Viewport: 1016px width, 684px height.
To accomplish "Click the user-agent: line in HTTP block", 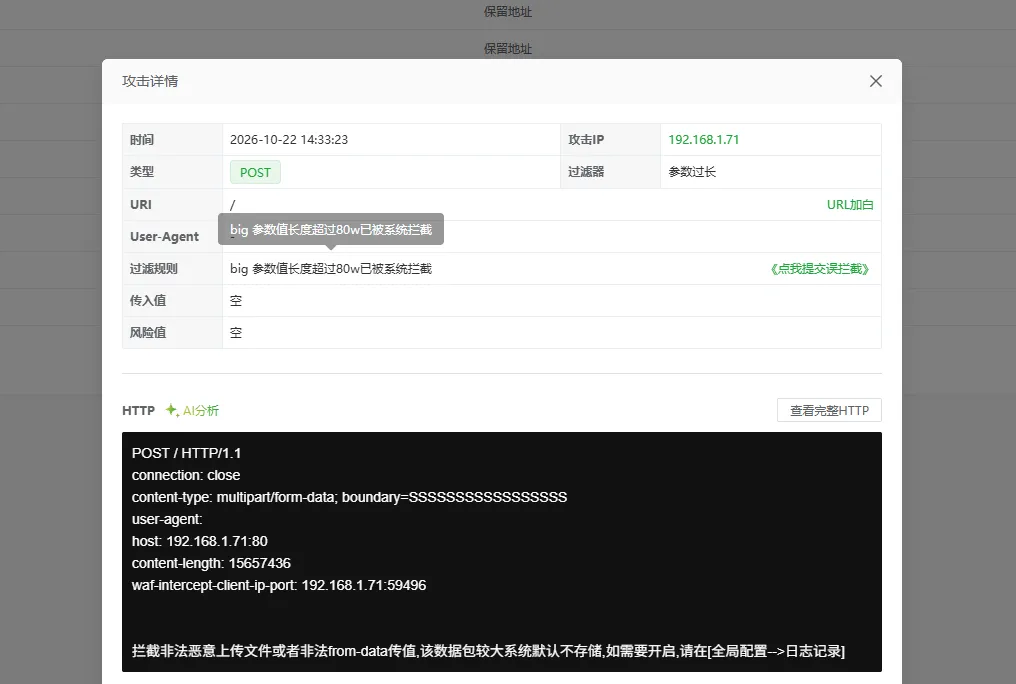I will 167,519.
